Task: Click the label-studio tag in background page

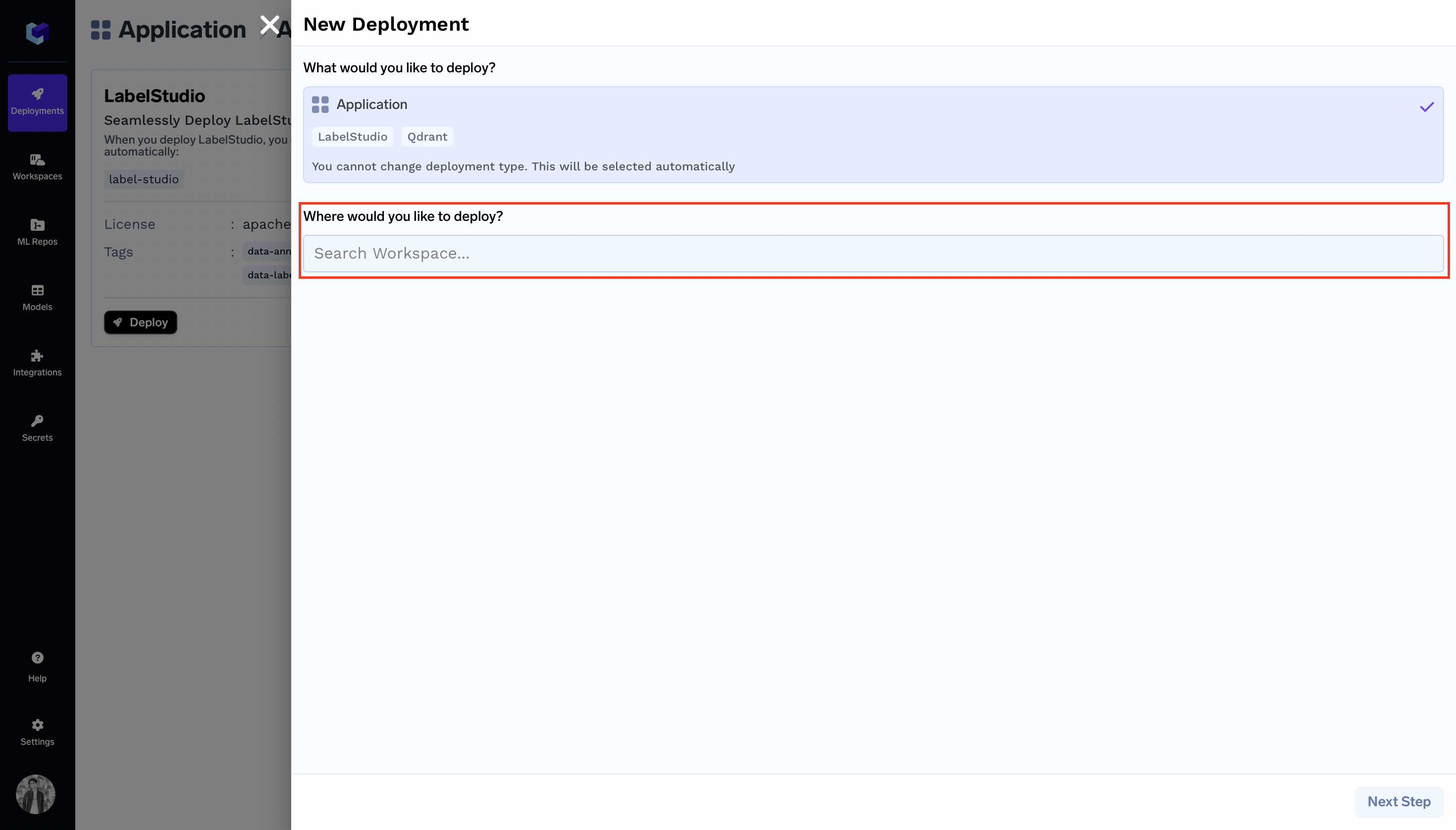Action: coord(144,179)
